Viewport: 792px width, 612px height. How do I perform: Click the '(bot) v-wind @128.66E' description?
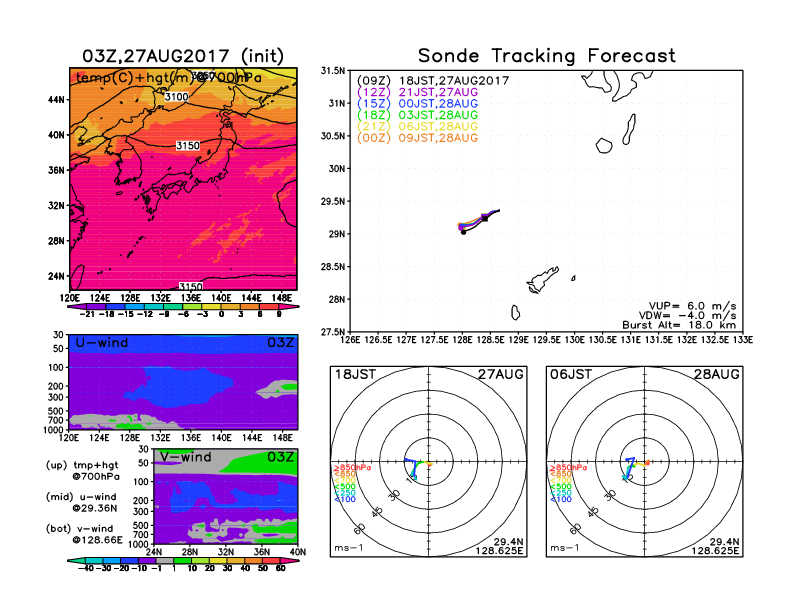(x=84, y=534)
